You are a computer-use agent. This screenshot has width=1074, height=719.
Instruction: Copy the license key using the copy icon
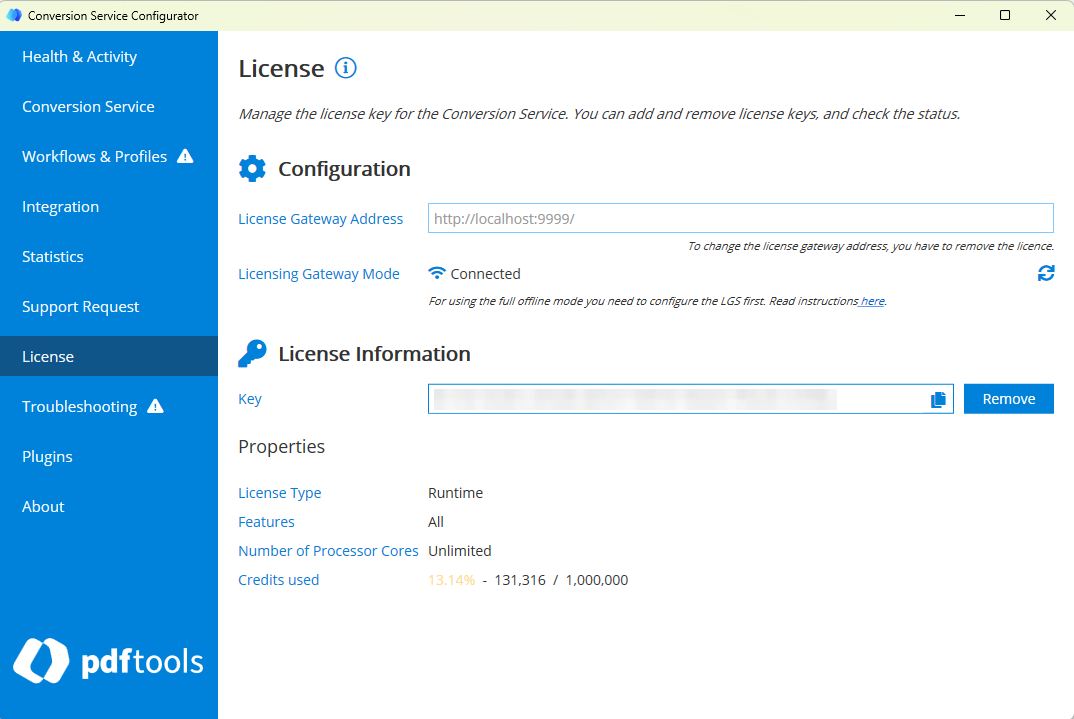point(938,398)
